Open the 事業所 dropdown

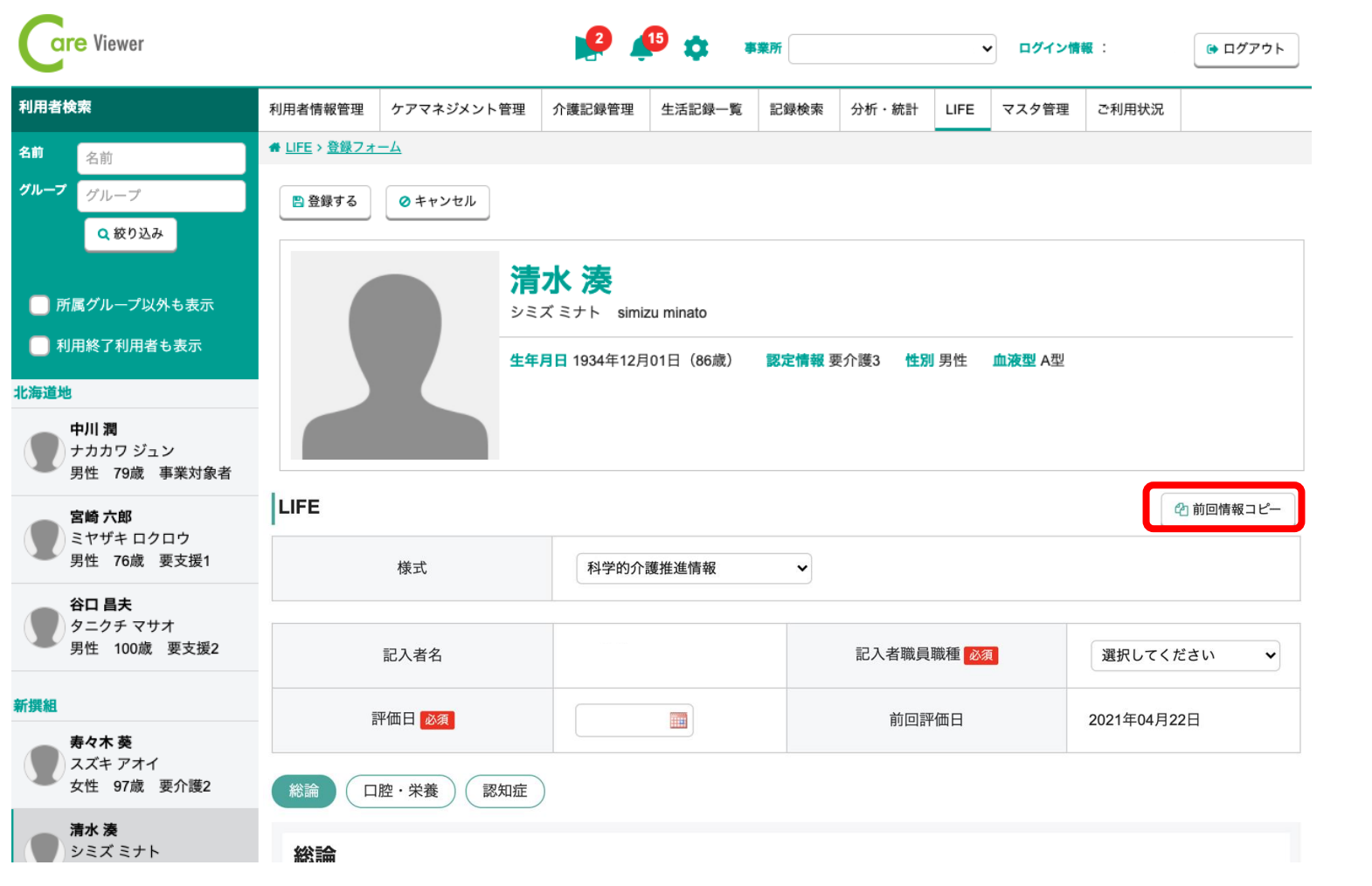892,49
